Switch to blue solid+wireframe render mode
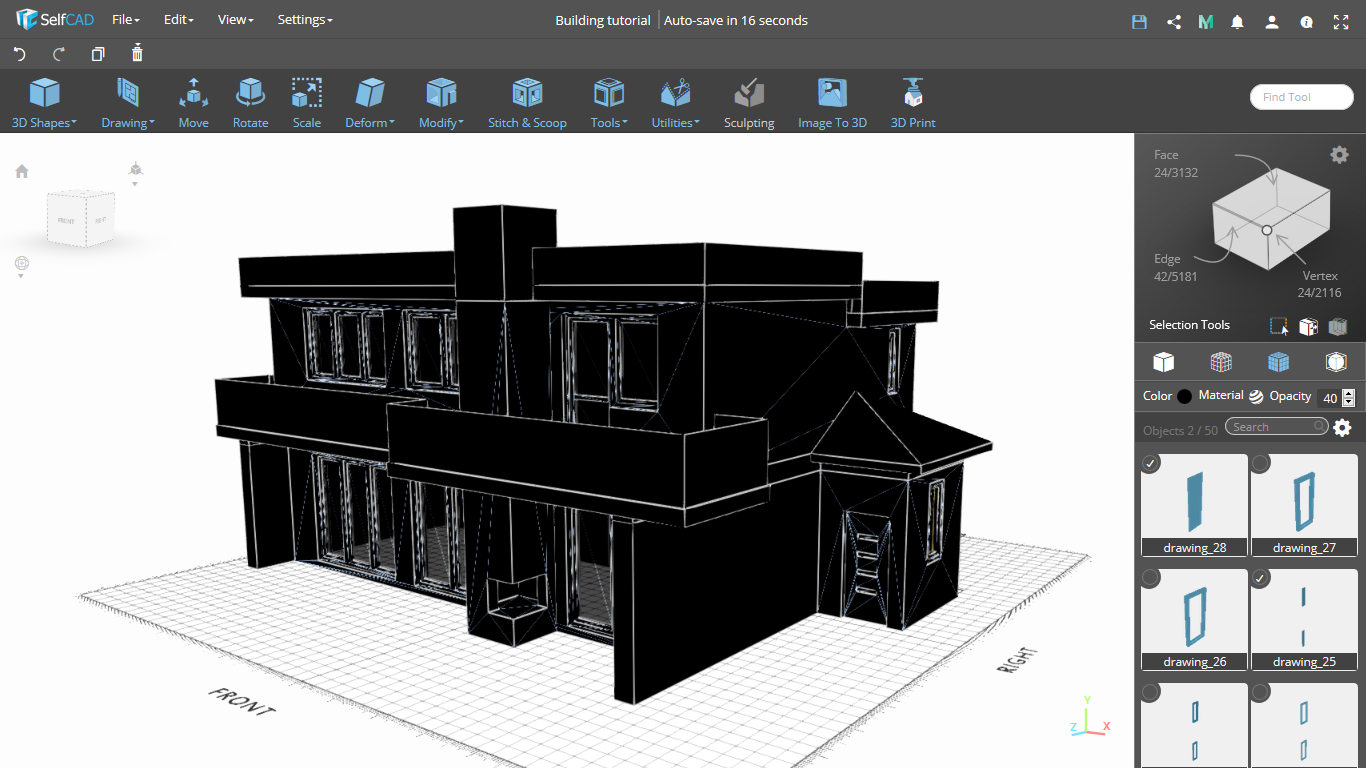Viewport: 1366px width, 768px height. (1278, 361)
